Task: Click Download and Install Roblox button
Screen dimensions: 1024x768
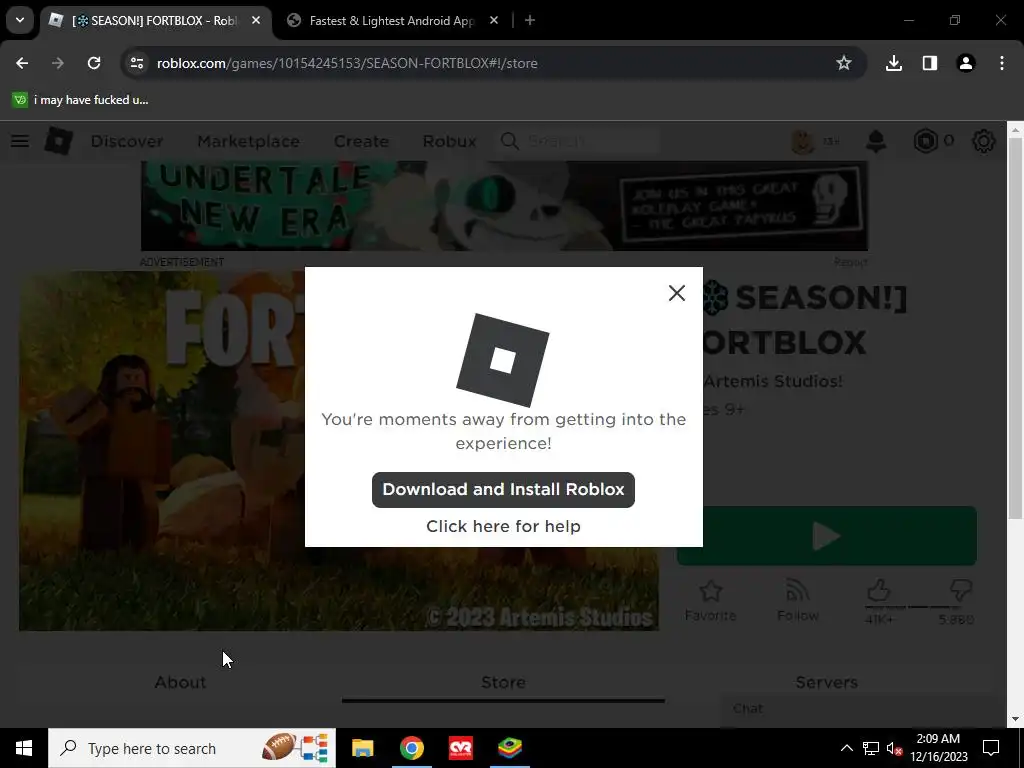Action: (503, 489)
